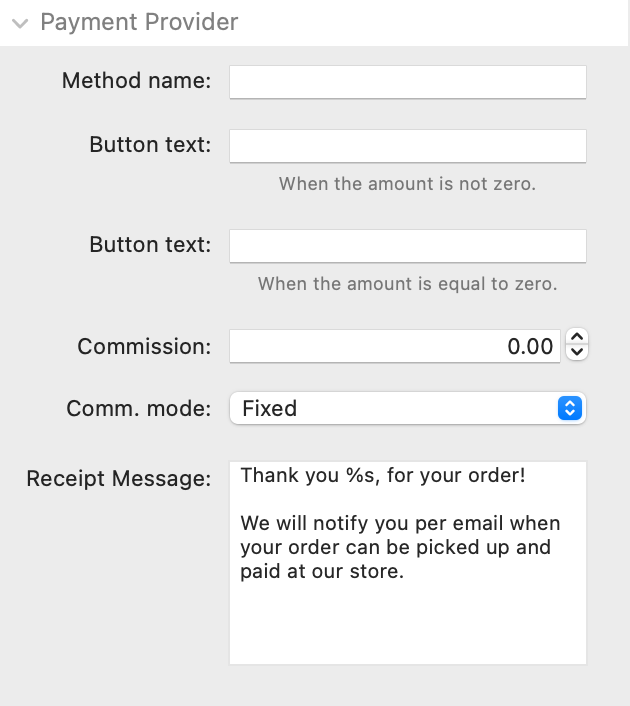630x706 pixels.
Task: Click the Button text field for zero amount
Action: (x=407, y=246)
